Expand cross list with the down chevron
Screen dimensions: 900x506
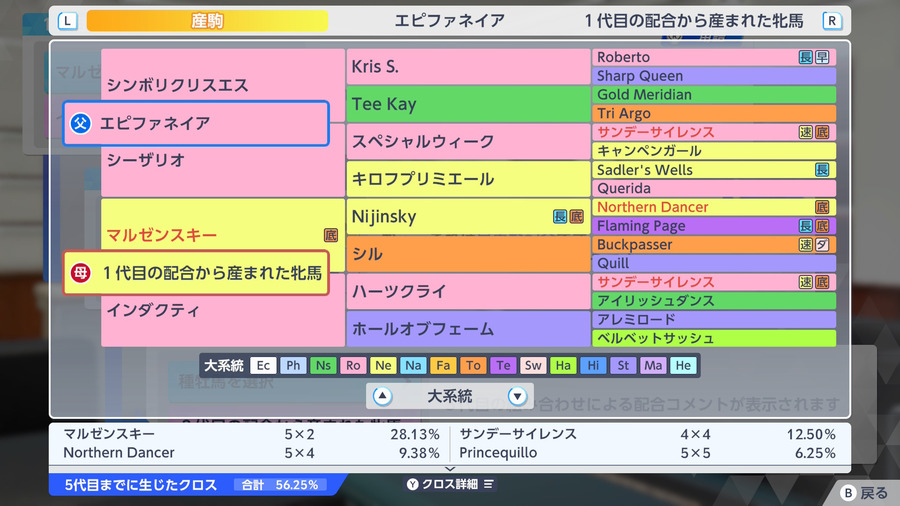point(450,469)
